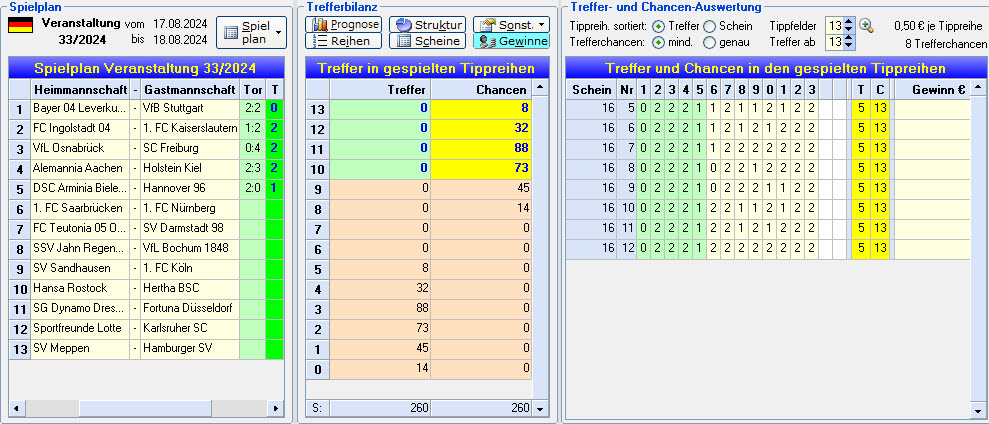
Task: Increase the Treffer ab value
Action: [849, 38]
